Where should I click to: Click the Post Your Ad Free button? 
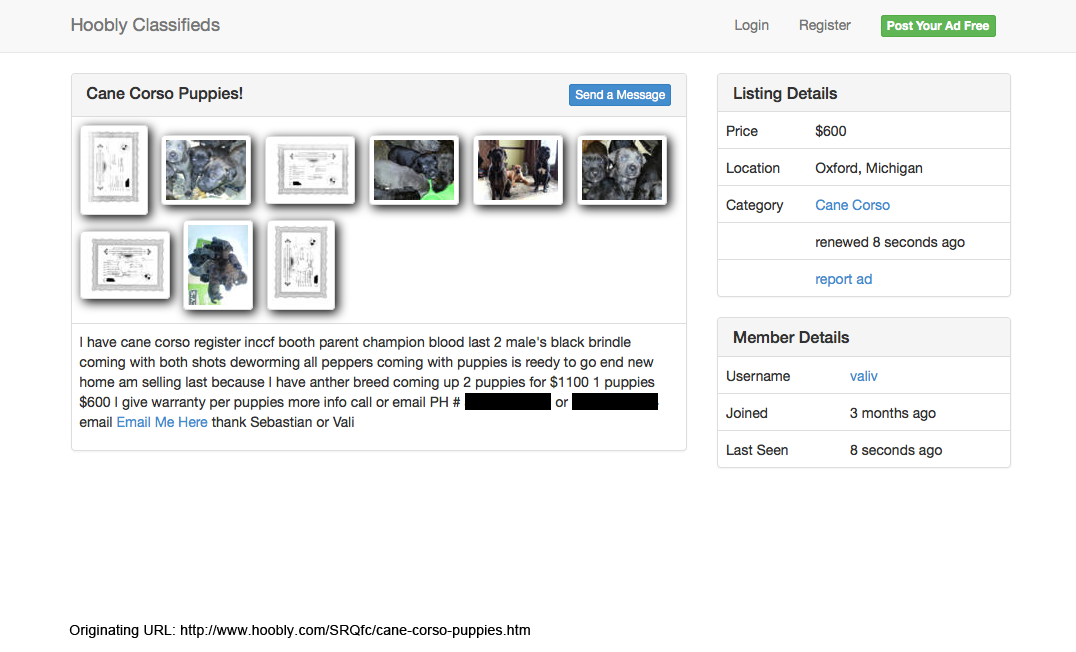(x=938, y=26)
